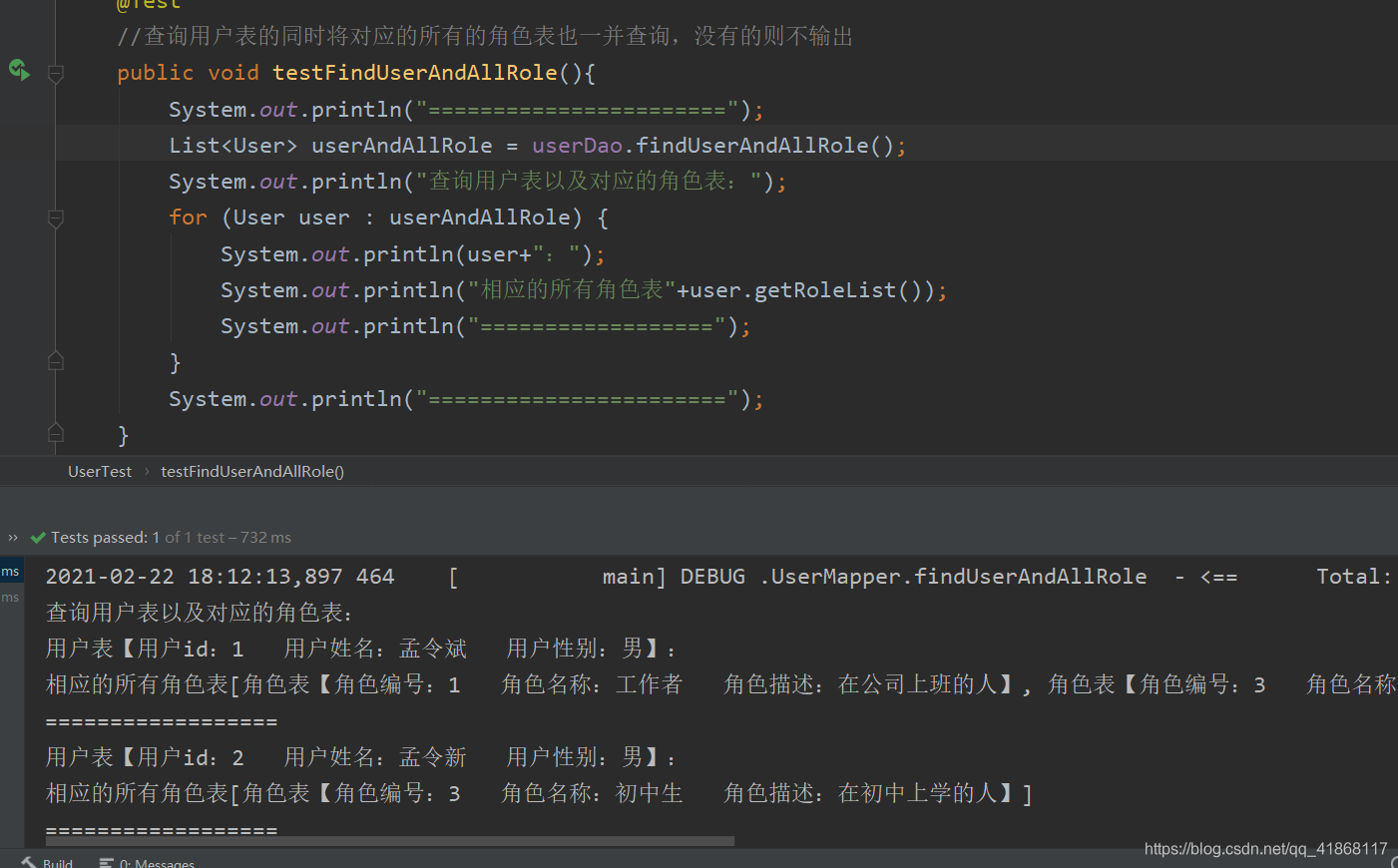Click the string "相应的所有角色表" in code
Image resolution: width=1398 pixels, height=868 pixels.
[572, 290]
